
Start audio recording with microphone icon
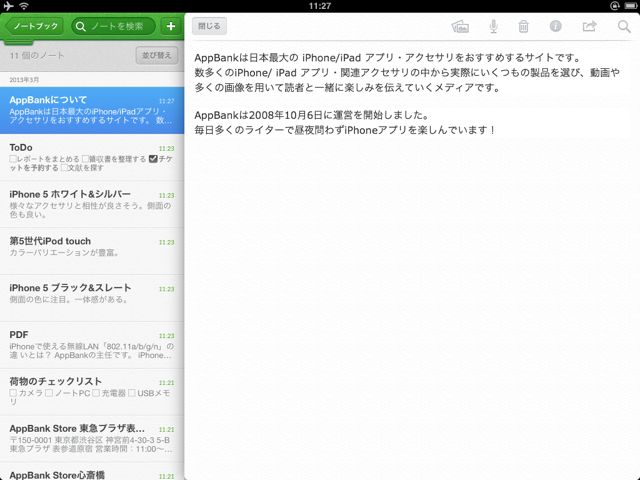pyautogui.click(x=493, y=27)
